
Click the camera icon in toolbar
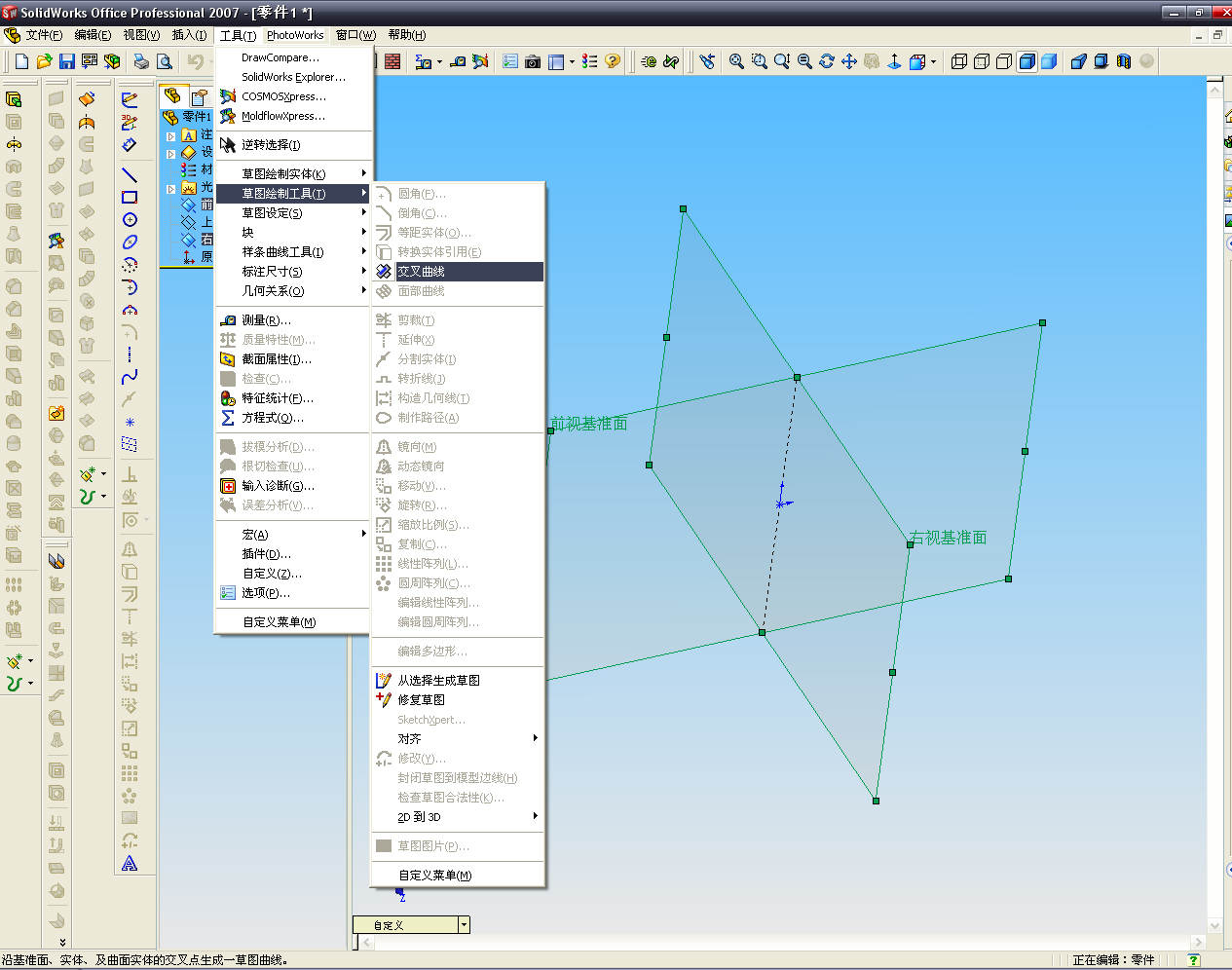pyautogui.click(x=533, y=61)
